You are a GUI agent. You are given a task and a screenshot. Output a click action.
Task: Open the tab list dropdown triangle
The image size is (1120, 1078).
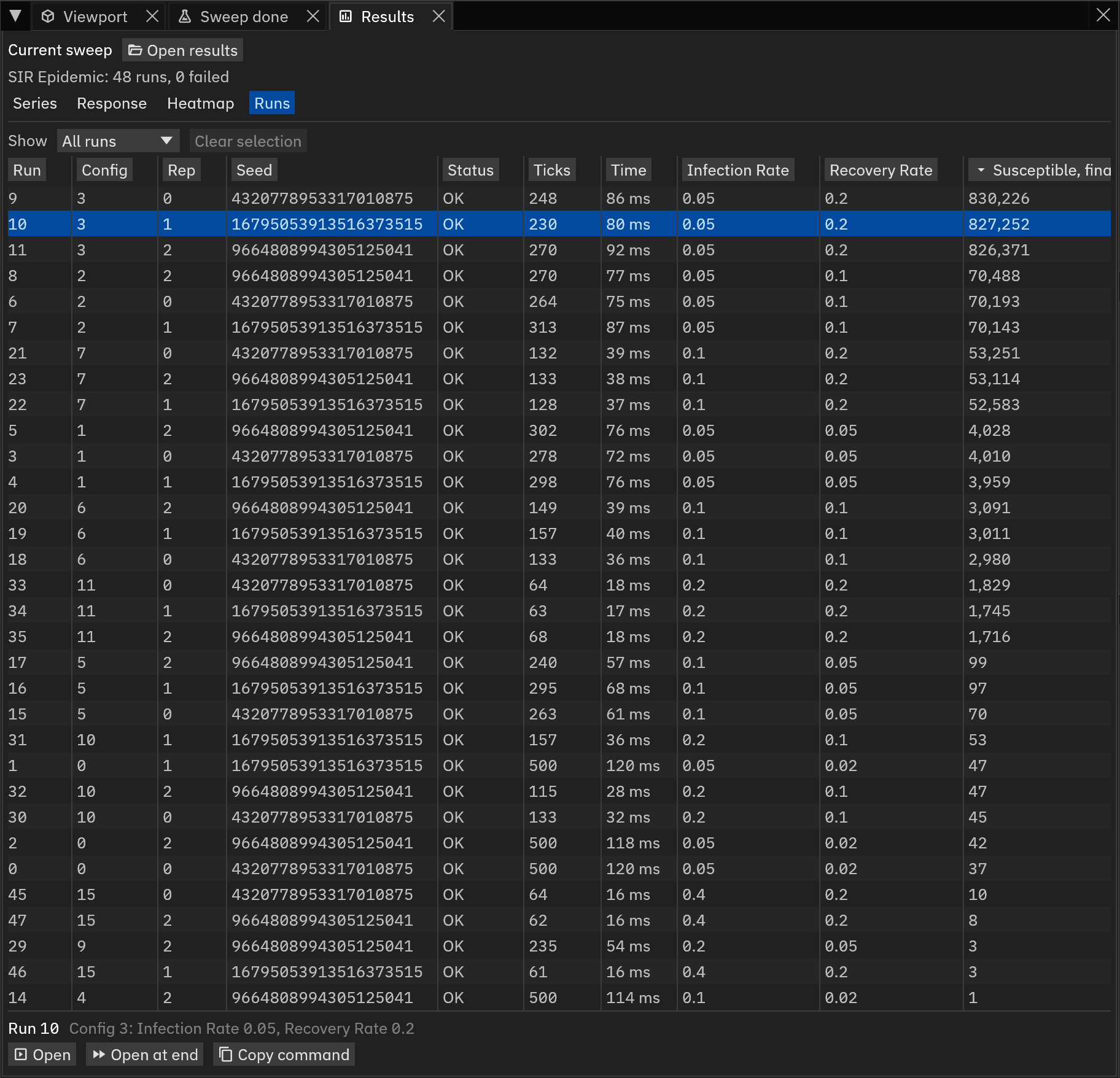[x=15, y=16]
